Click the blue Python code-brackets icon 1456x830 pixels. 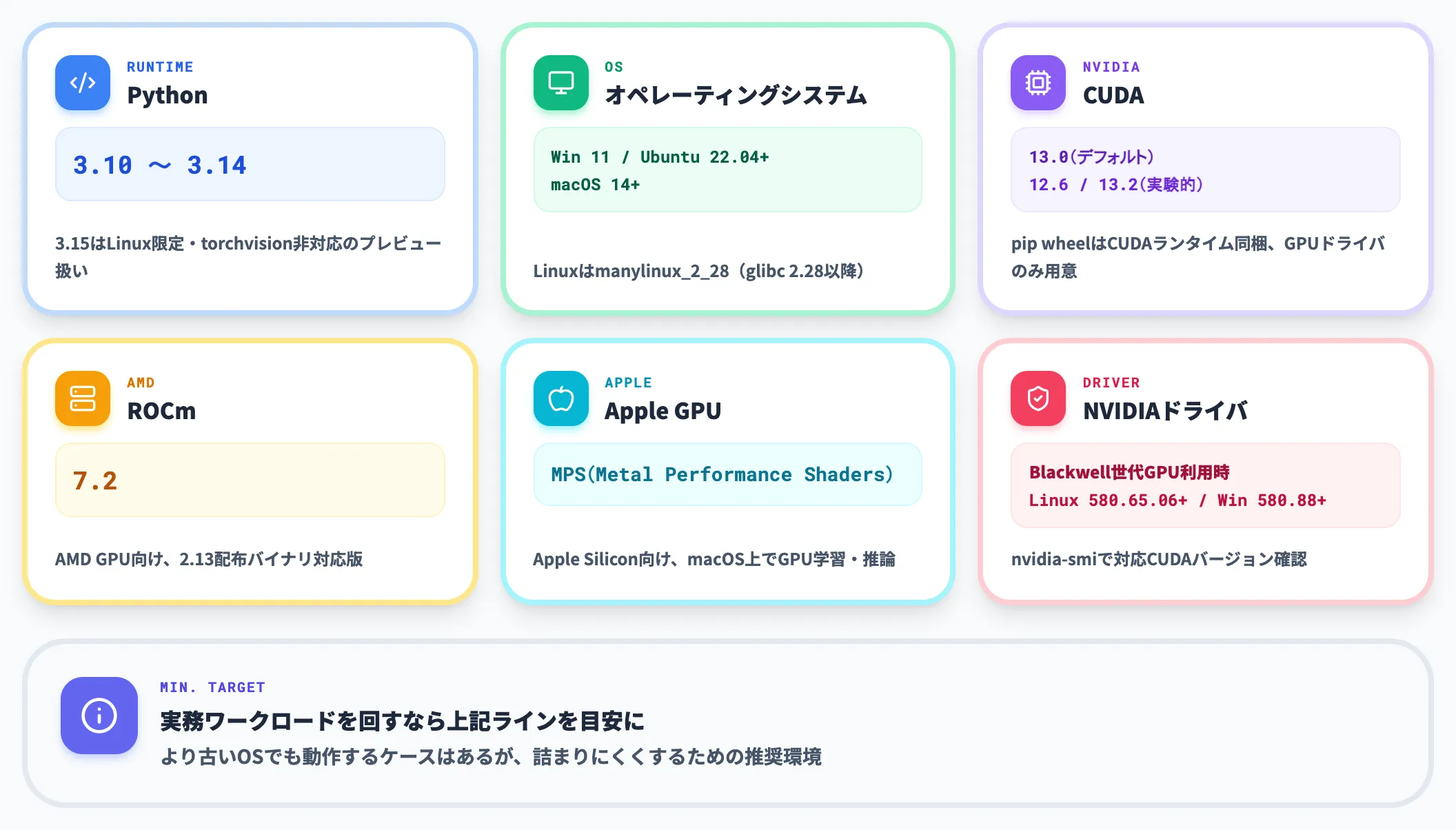pyautogui.click(x=83, y=83)
